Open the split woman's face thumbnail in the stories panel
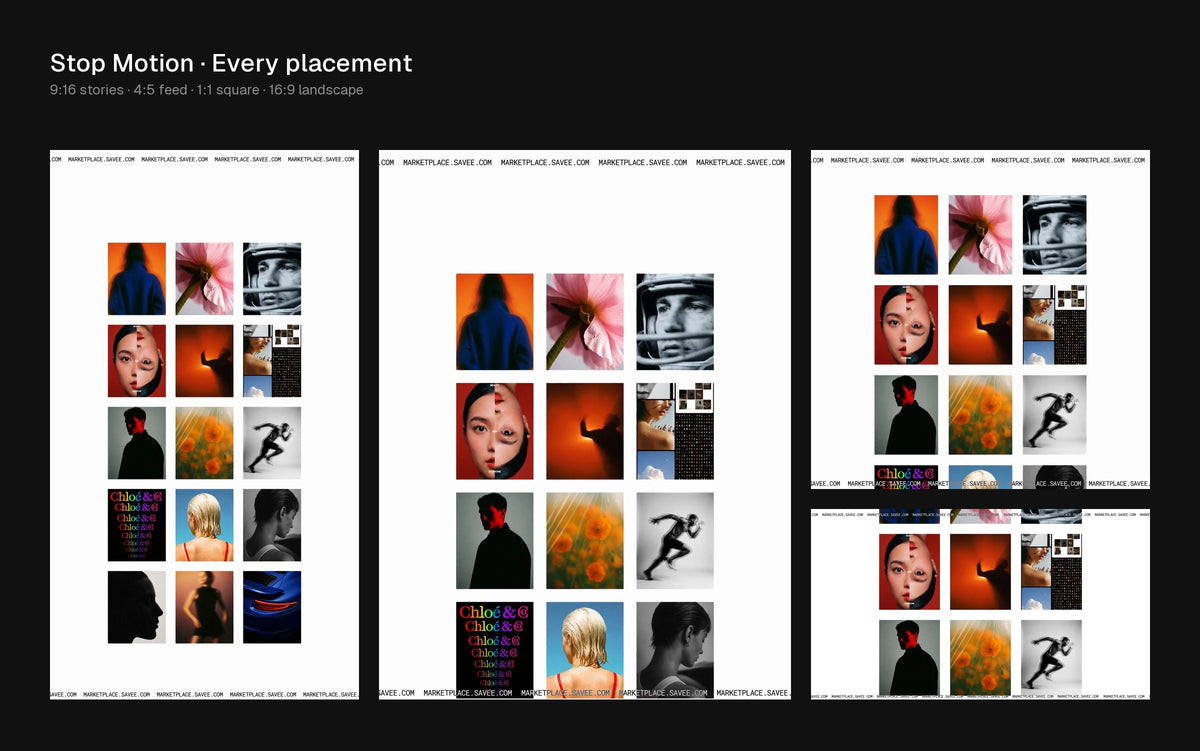 (137, 361)
